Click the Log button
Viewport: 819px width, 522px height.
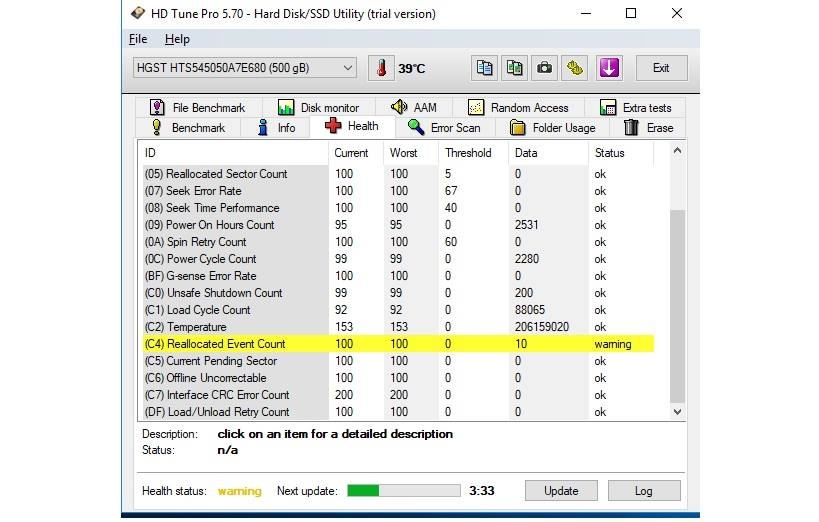coord(644,491)
